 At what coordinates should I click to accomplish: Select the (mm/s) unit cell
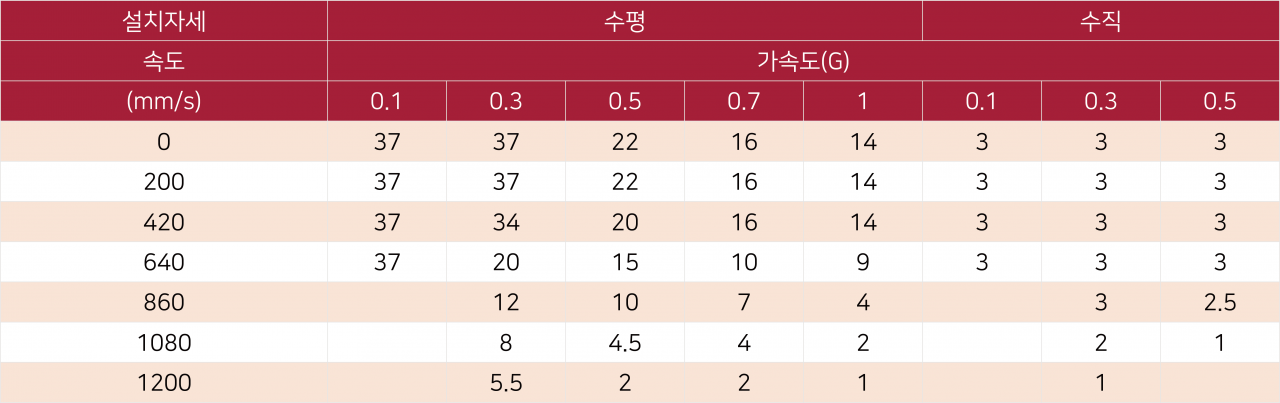163,101
